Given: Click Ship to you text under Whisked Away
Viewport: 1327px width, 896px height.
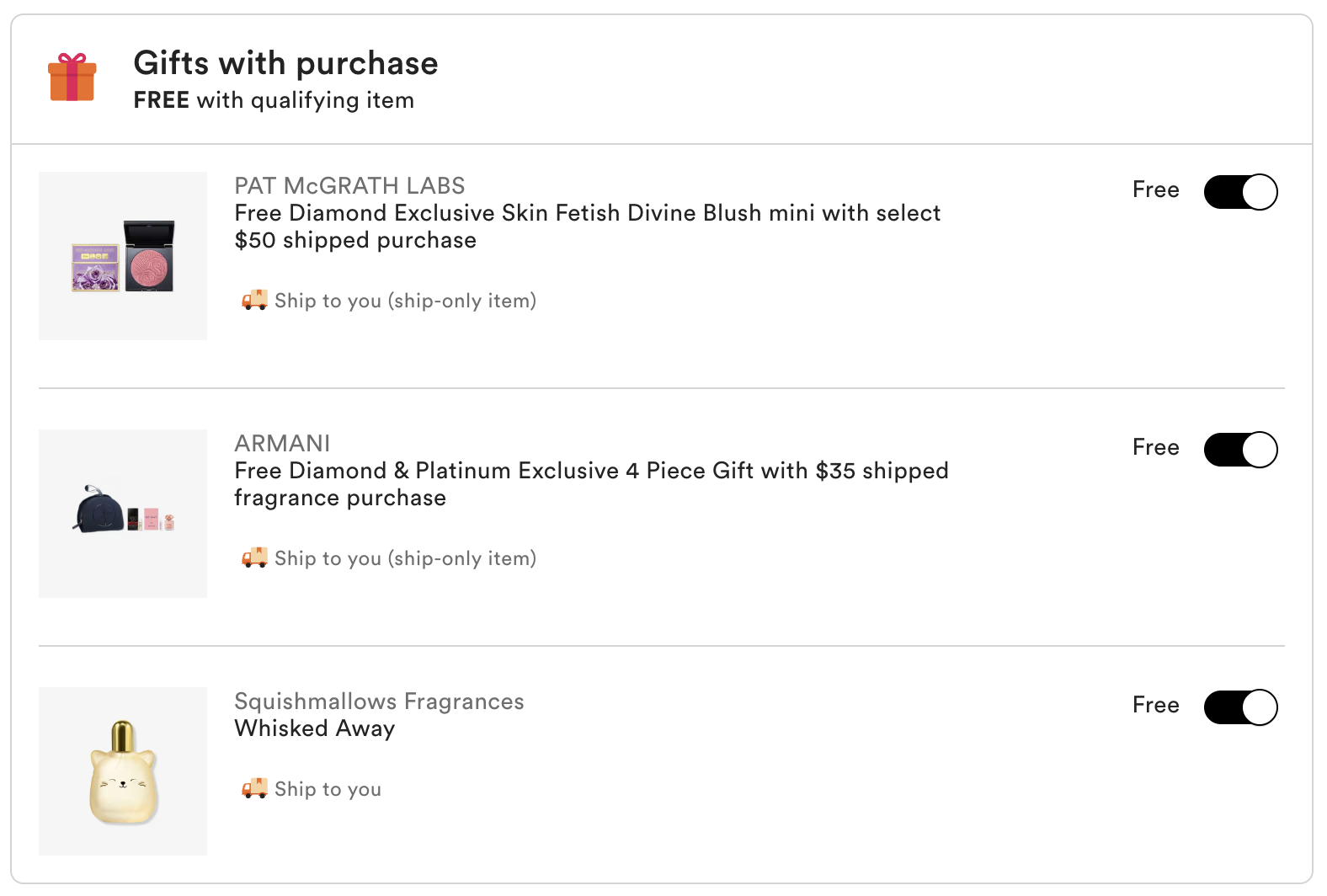Looking at the screenshot, I should tap(328, 789).
